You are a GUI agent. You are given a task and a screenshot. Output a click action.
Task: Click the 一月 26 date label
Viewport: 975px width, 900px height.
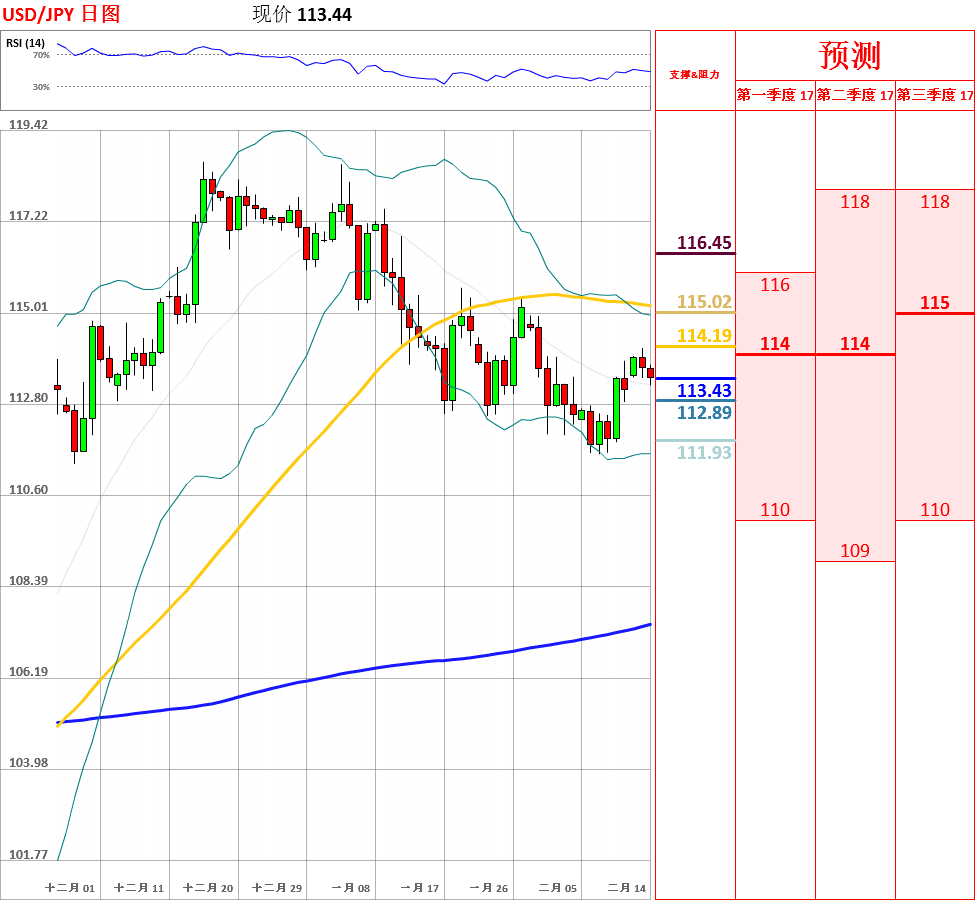[489, 888]
